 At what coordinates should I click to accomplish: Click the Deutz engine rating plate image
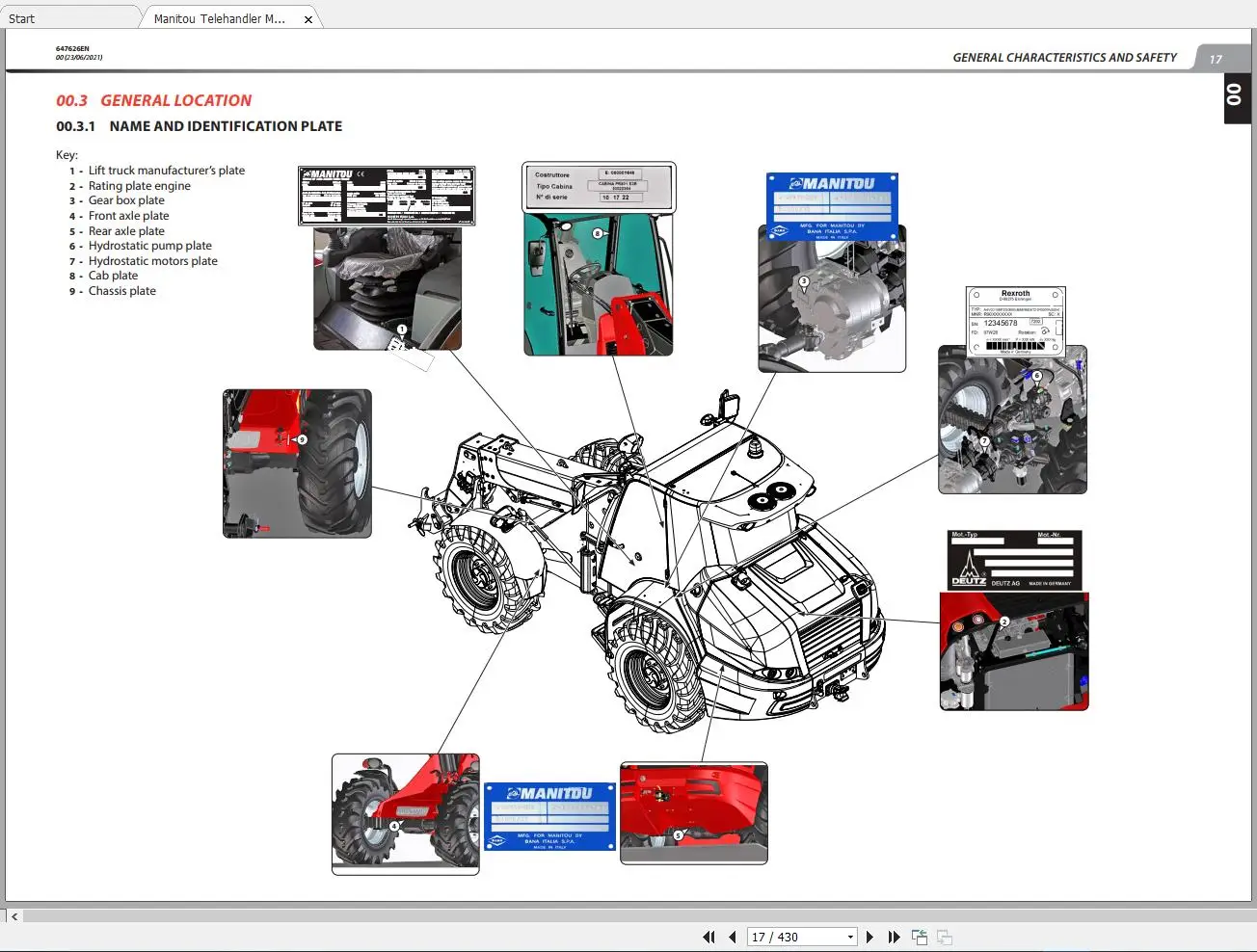point(1014,560)
